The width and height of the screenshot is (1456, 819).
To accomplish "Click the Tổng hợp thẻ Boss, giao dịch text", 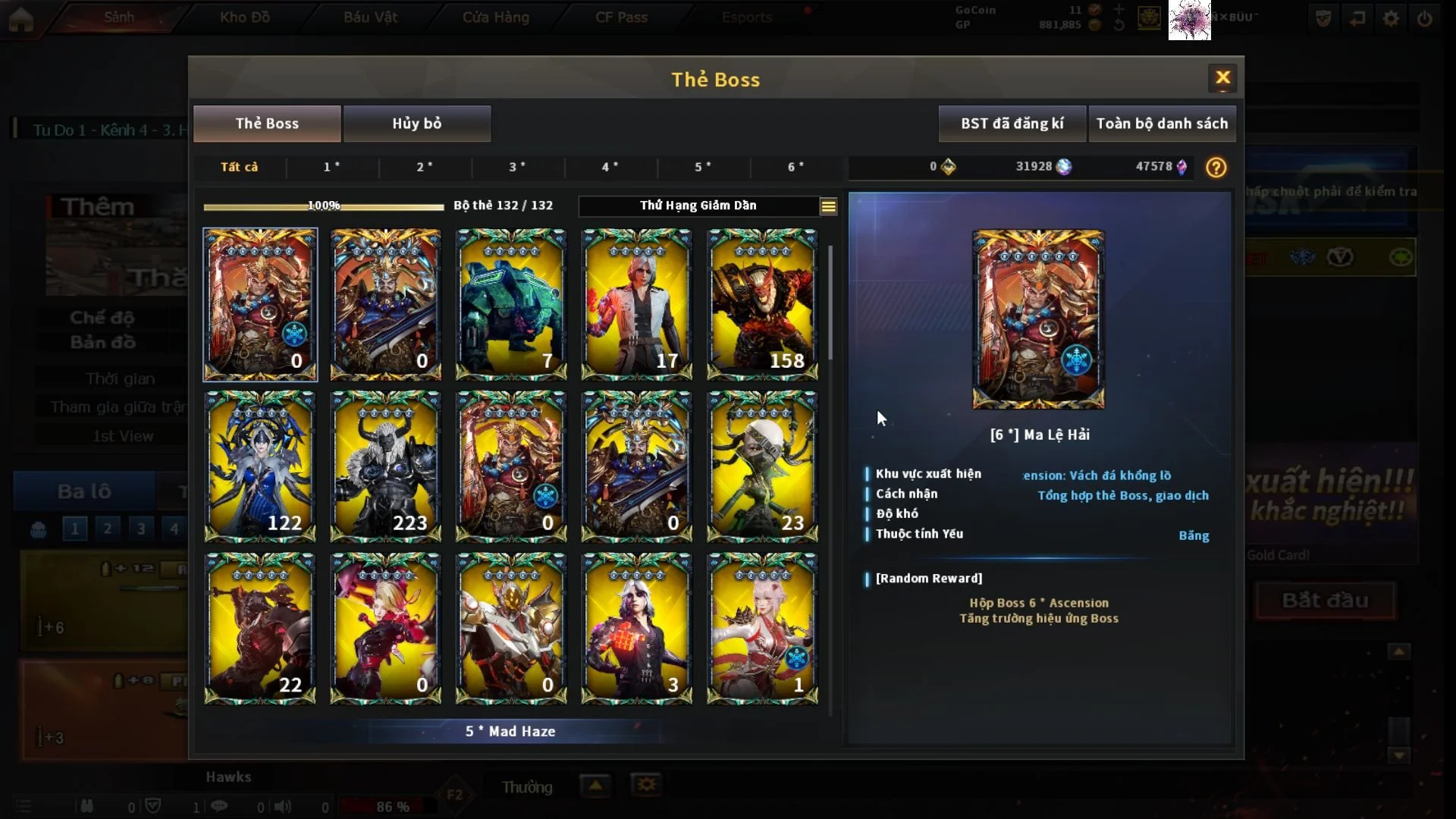I will 1123,495.
